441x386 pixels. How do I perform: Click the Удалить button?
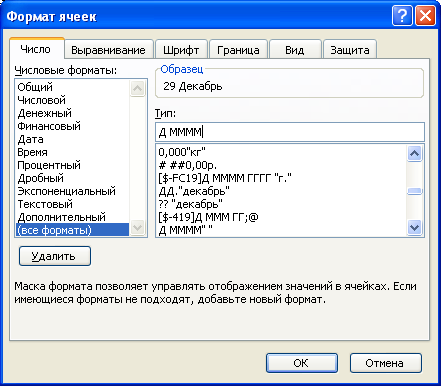click(x=55, y=256)
